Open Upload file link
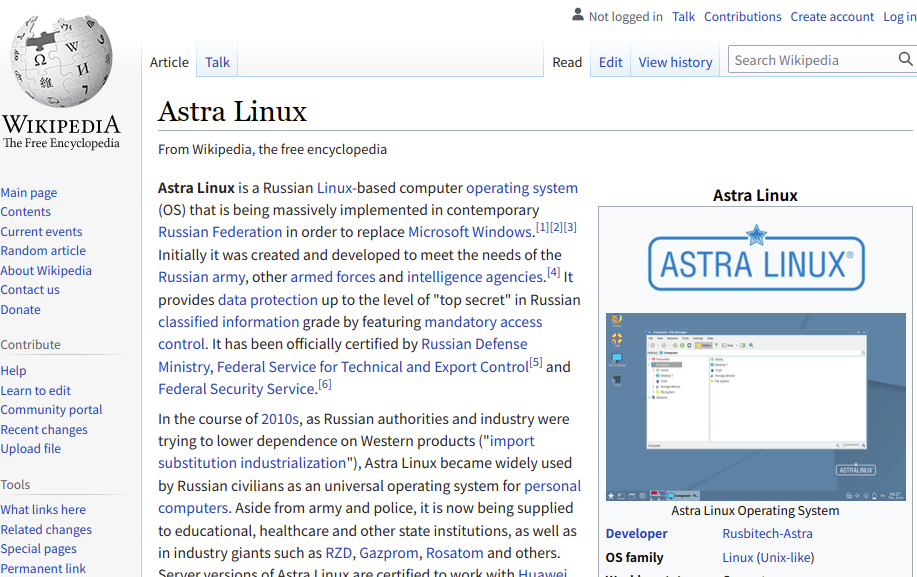The image size is (917, 577). (x=30, y=449)
